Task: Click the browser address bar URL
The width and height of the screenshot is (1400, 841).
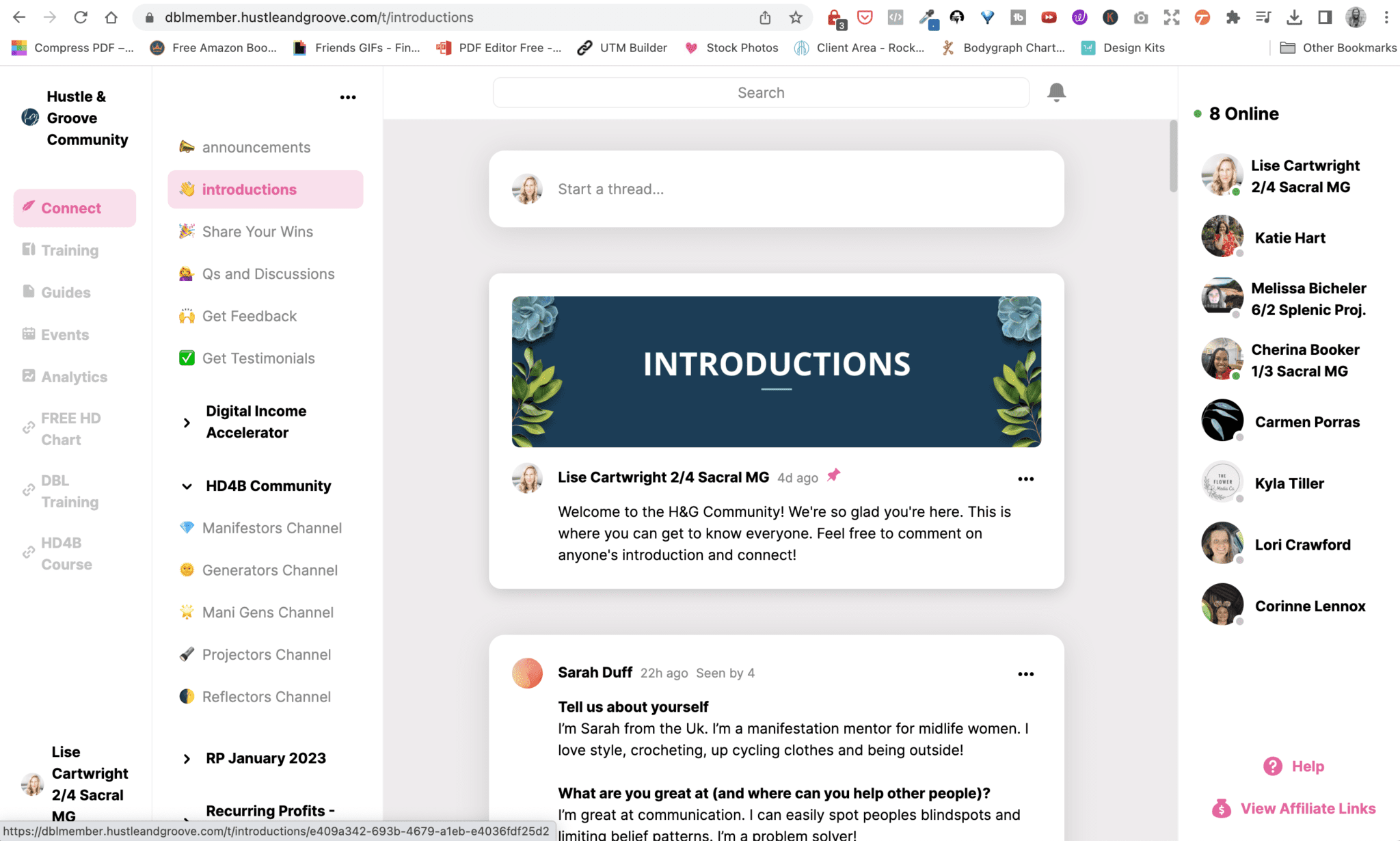Action: tap(319, 17)
